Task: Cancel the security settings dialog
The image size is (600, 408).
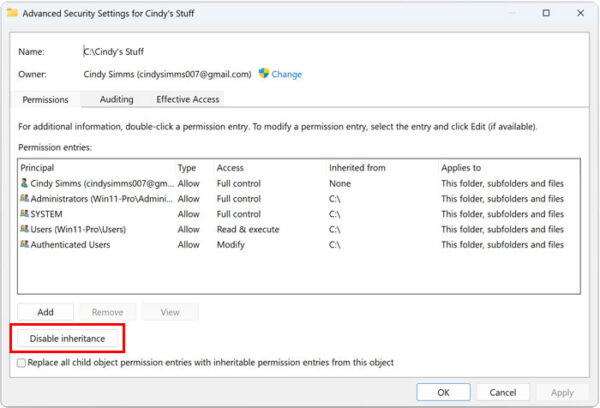Action: (503, 392)
